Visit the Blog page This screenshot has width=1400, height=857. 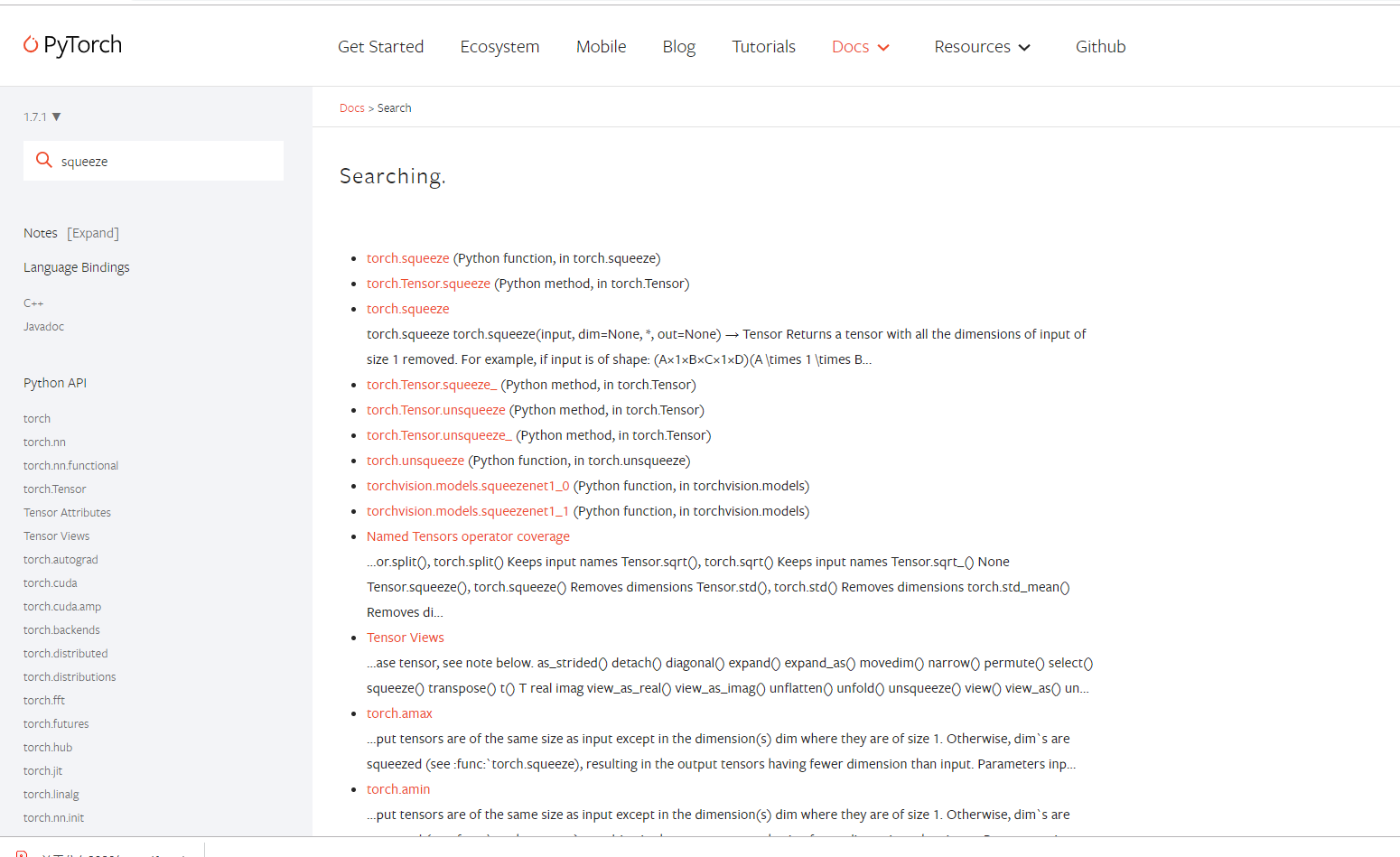click(x=678, y=47)
